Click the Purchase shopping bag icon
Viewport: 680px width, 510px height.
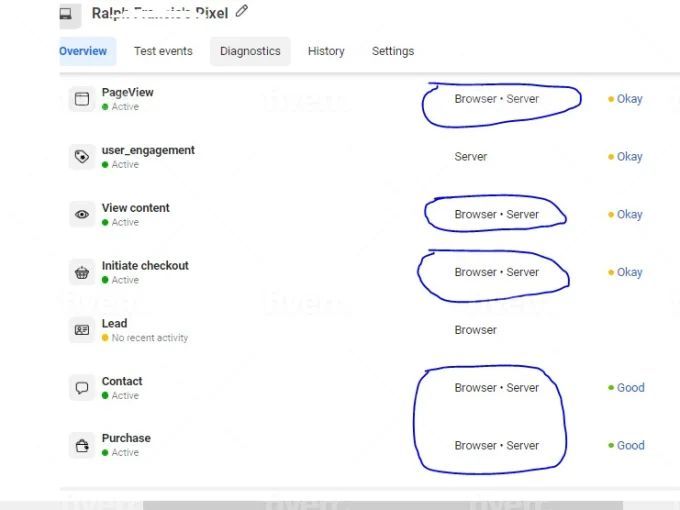(x=82, y=445)
